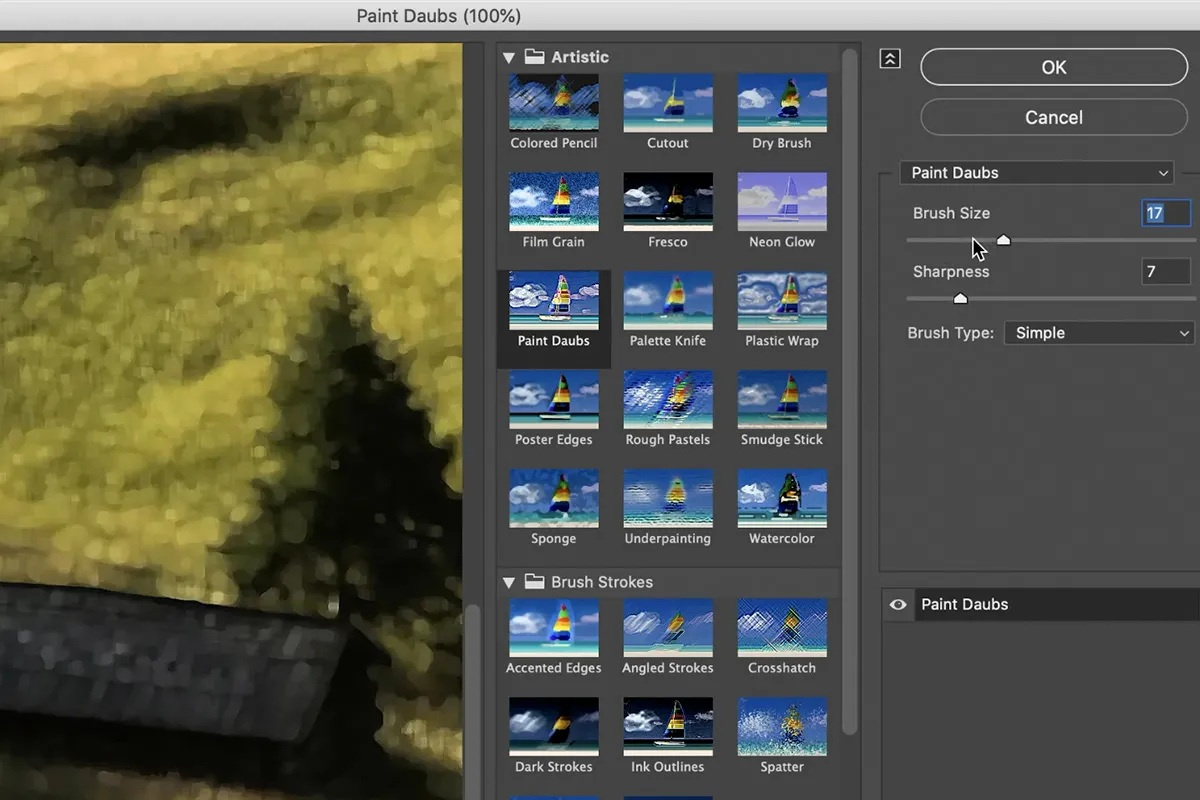Select the Paint Daubs effect layer row
Screen dimensions: 1200x800
click(x=1040, y=605)
